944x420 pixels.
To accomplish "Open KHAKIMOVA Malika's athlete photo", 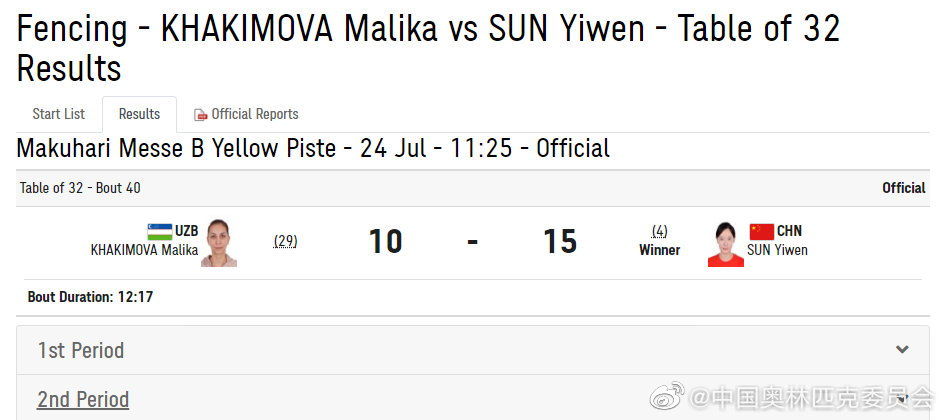I will 218,243.
